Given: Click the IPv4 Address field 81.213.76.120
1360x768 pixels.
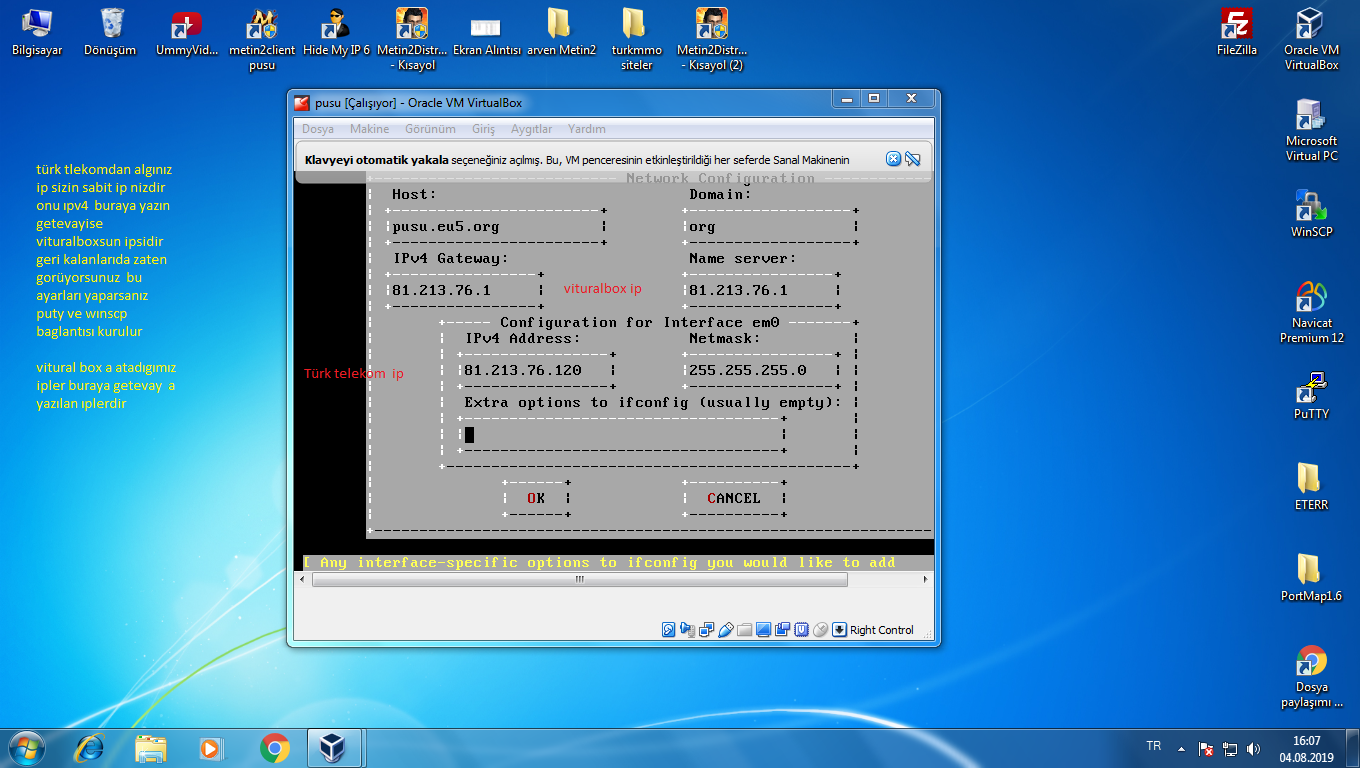Looking at the screenshot, I should click(x=538, y=371).
